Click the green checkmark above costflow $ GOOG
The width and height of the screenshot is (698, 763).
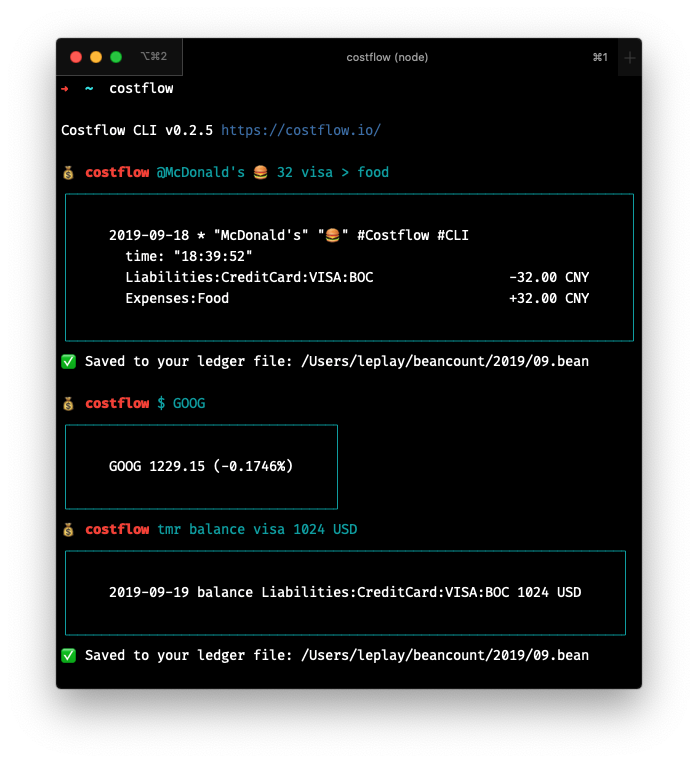pyautogui.click(x=69, y=362)
